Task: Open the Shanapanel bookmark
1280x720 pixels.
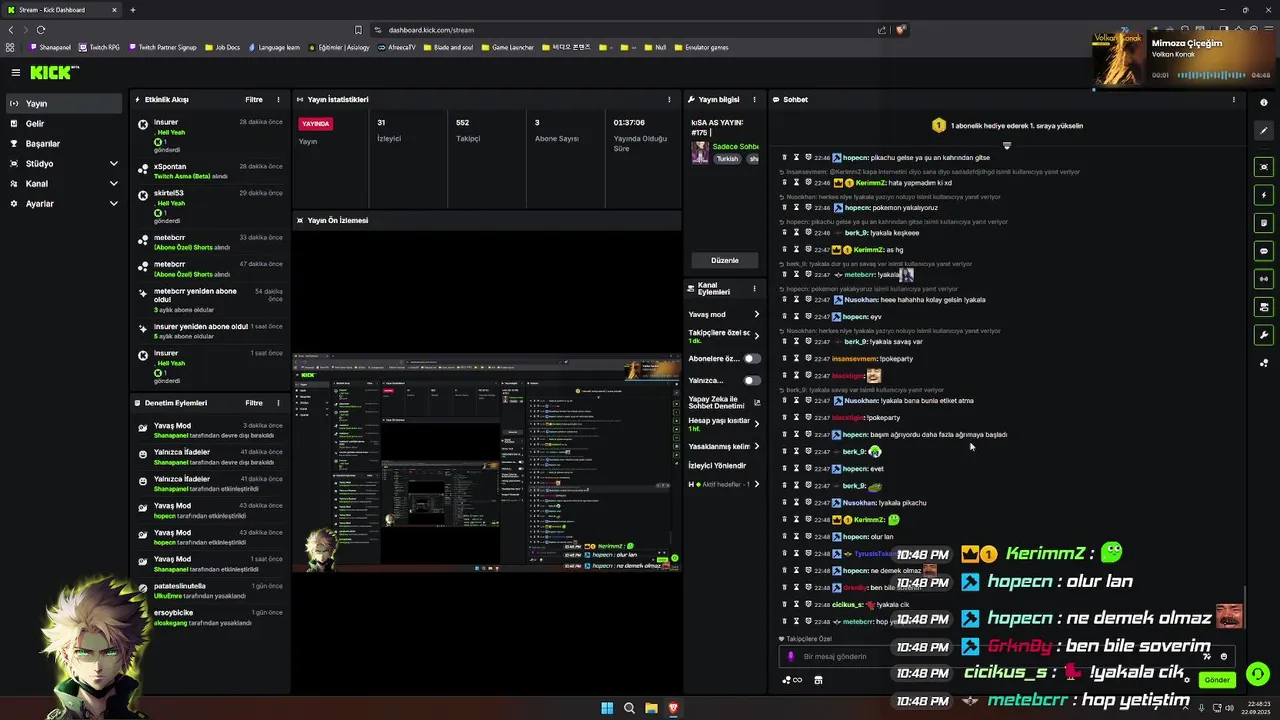Action: [x=51, y=47]
